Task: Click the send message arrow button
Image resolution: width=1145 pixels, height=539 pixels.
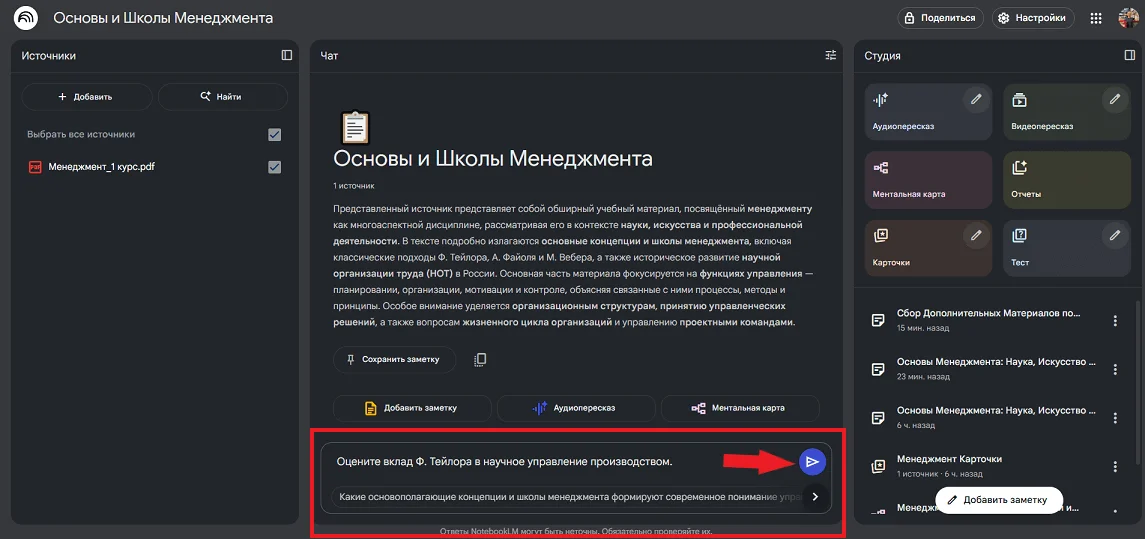Action: pyautogui.click(x=813, y=461)
